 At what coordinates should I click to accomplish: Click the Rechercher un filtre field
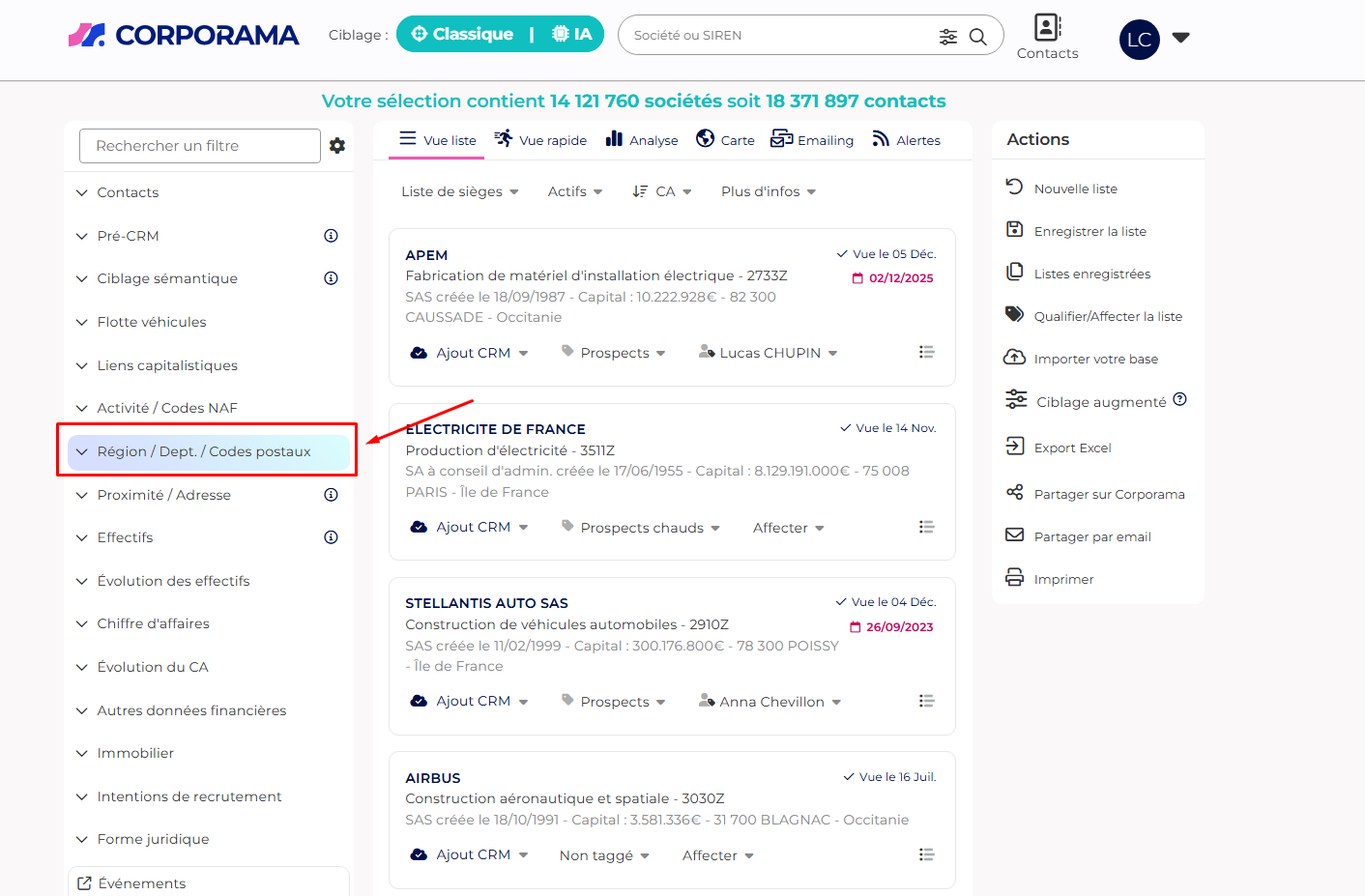(x=199, y=146)
